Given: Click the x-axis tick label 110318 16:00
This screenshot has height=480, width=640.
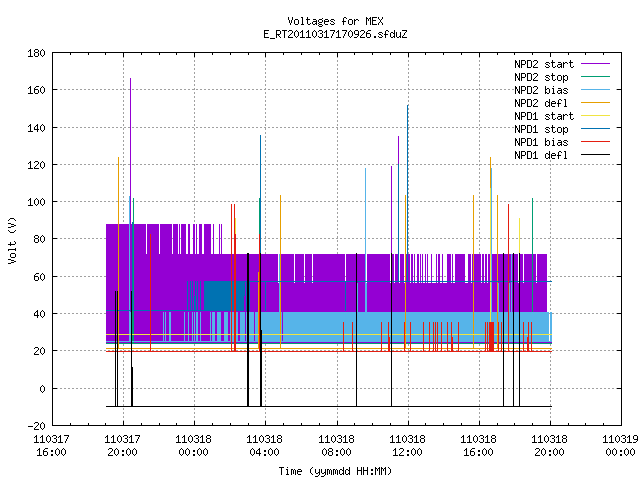Looking at the screenshot, I should click(478, 446).
